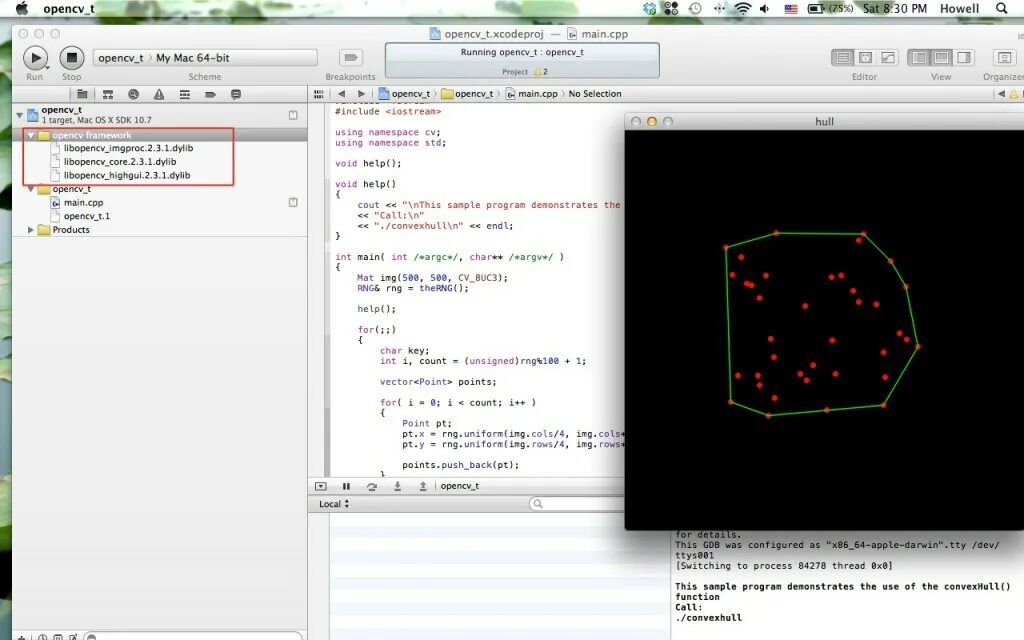Screen dimensions: 1024x640
Task: Open the Search navigator magnifier icon
Action: [x=133, y=95]
